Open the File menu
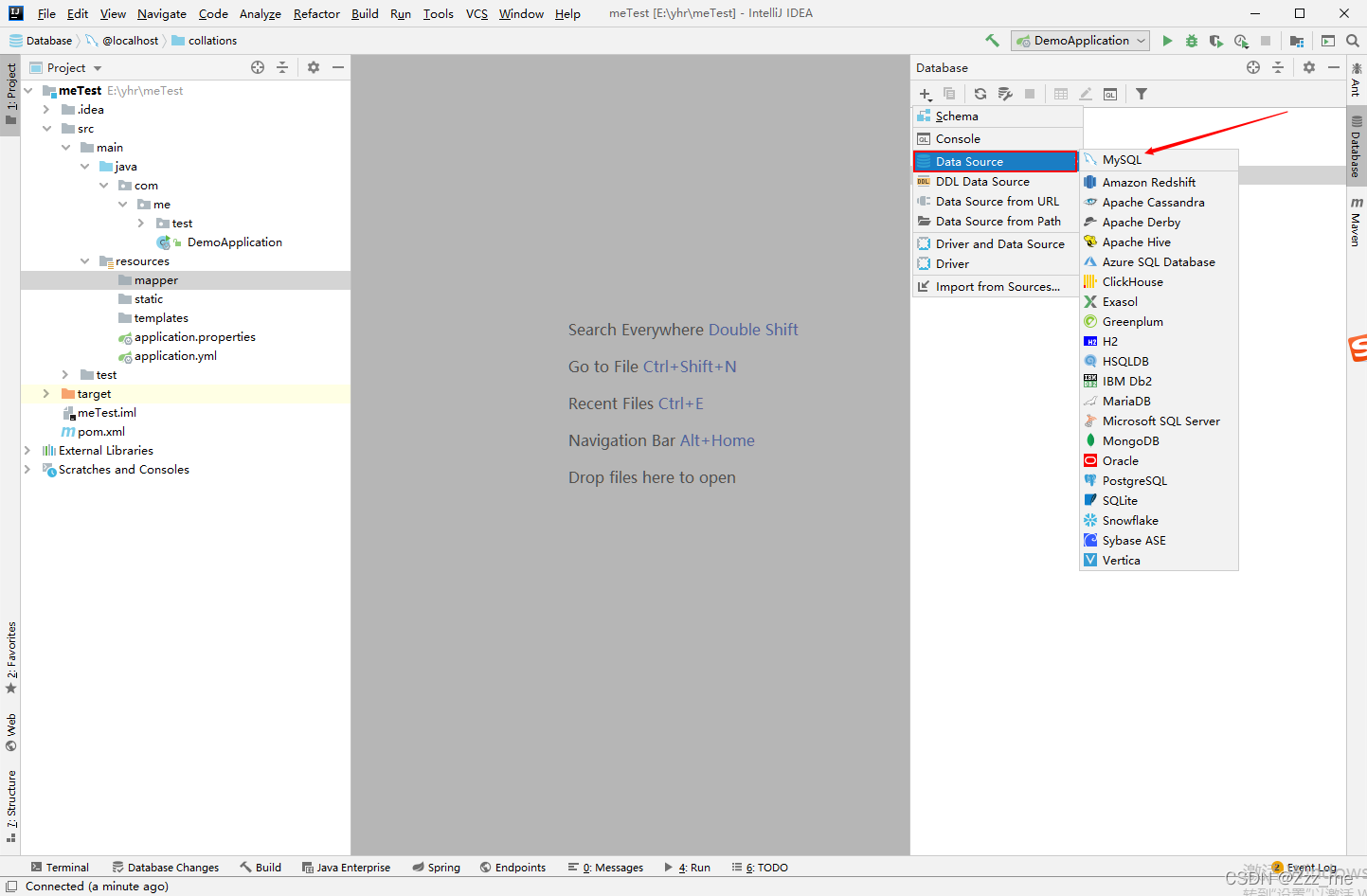Image resolution: width=1367 pixels, height=896 pixels. coord(46,13)
